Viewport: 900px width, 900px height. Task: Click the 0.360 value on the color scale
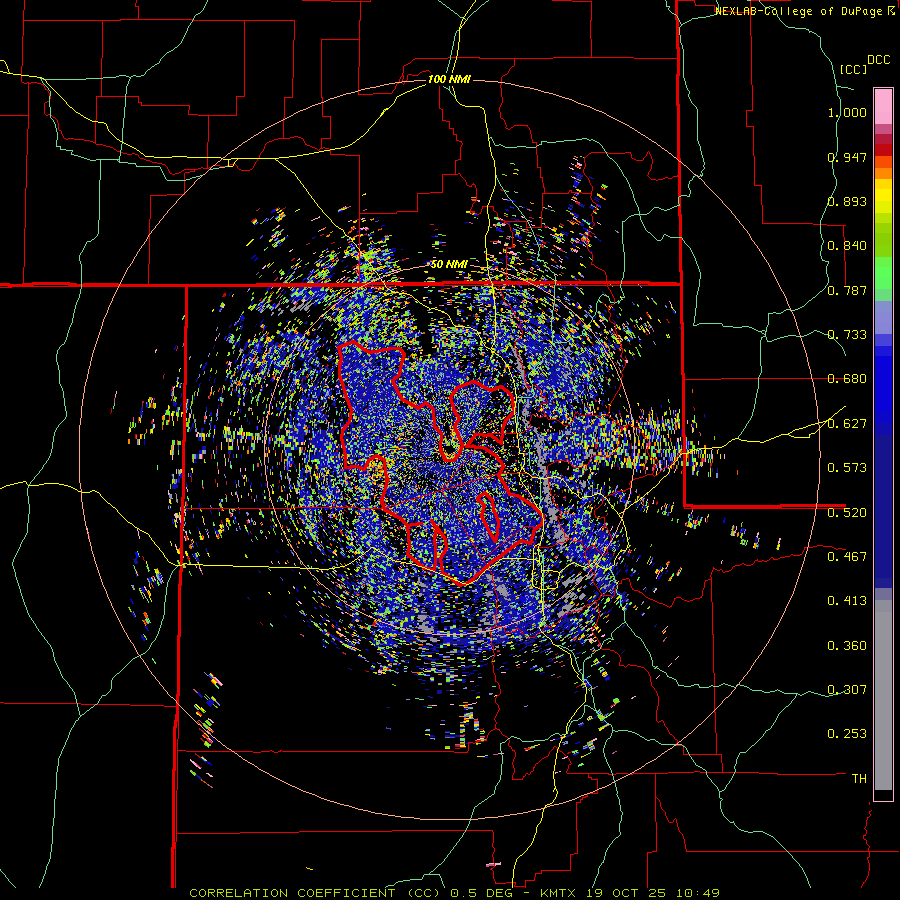847,646
